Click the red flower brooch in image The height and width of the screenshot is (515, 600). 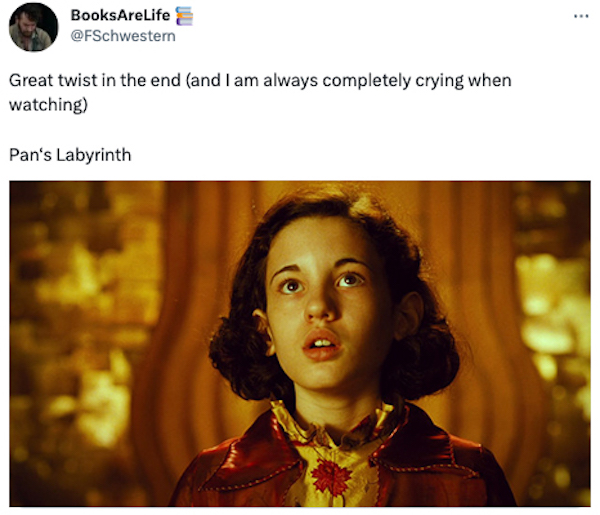coord(330,477)
